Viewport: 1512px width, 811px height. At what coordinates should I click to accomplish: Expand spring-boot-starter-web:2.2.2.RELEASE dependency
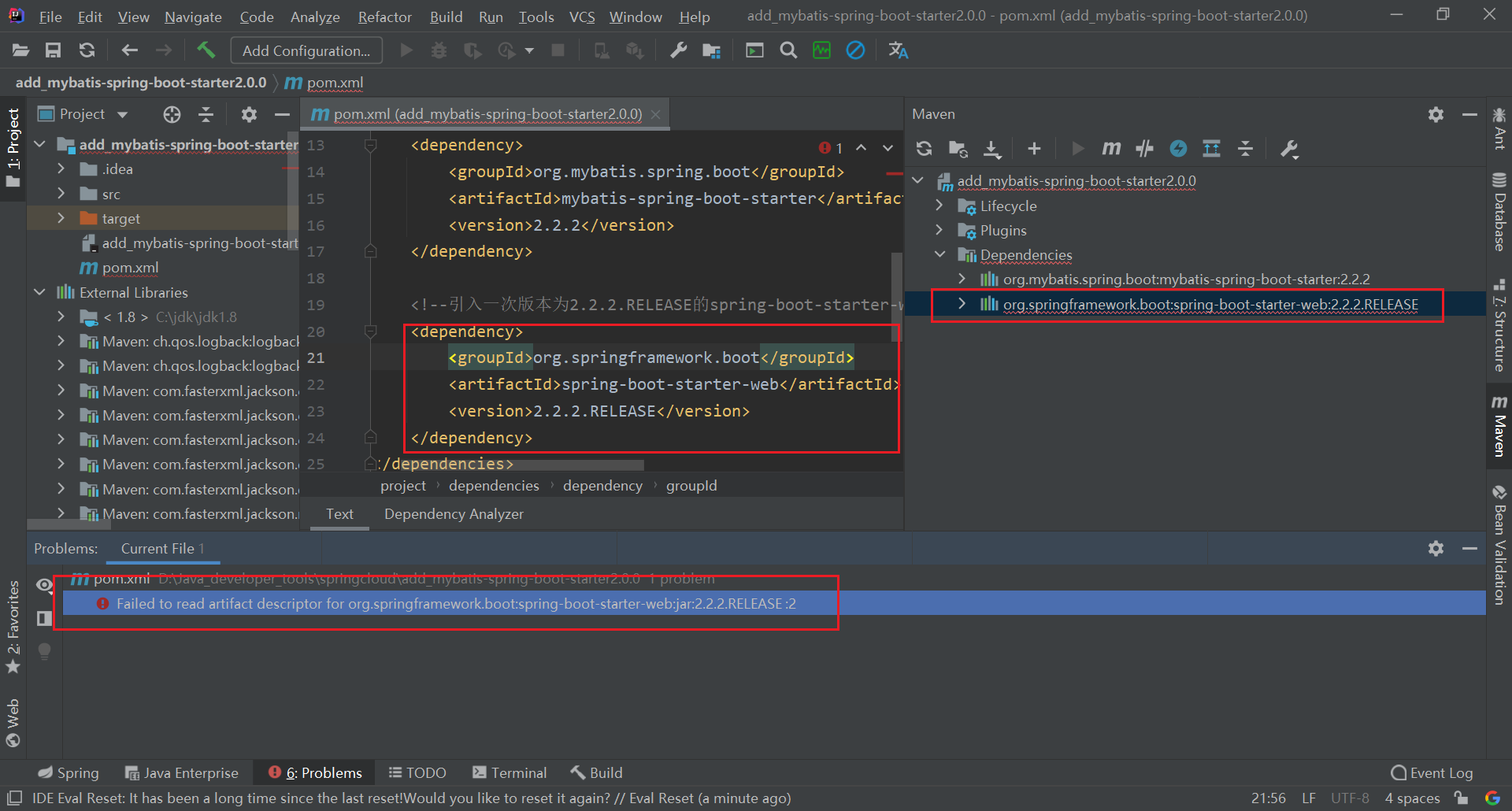point(962,304)
